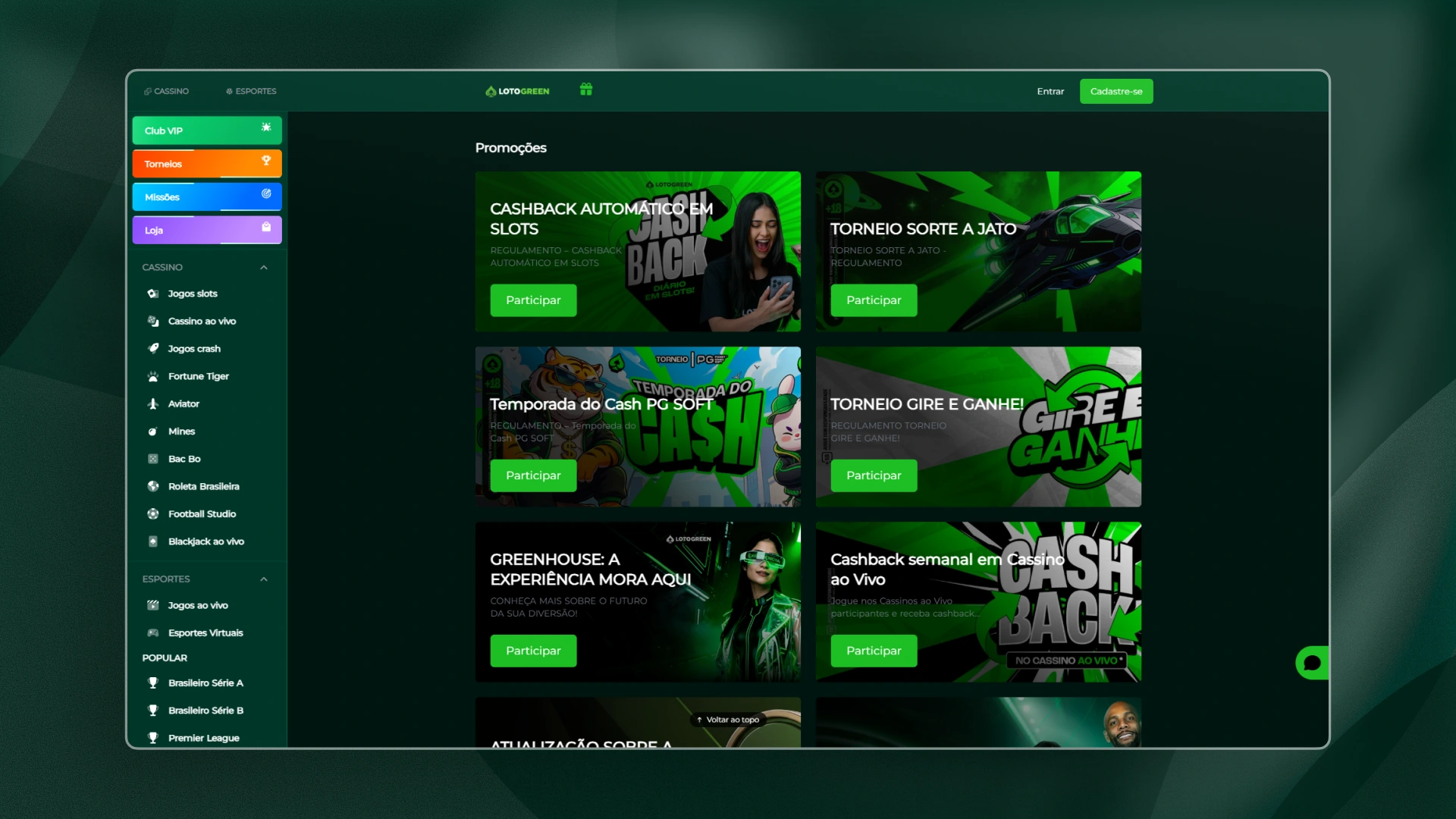
Task: Click the LotoGreen logo
Action: point(517,91)
